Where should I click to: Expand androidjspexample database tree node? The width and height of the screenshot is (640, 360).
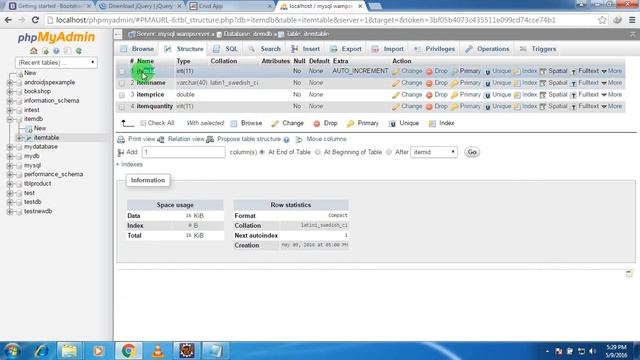(10, 82)
